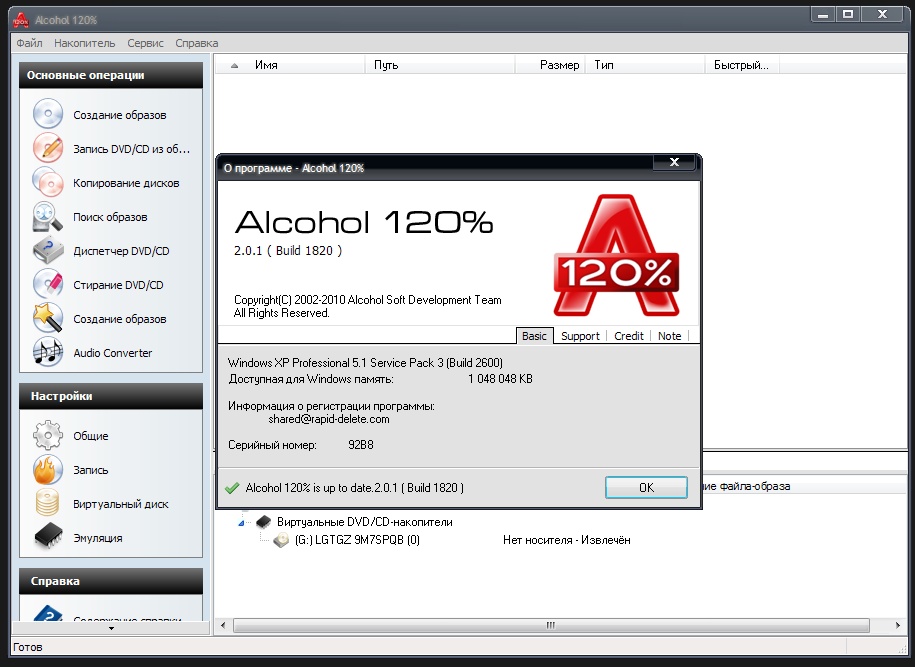Sort the list by Имя column
Viewport: 915px width, 667px height.
point(290,65)
